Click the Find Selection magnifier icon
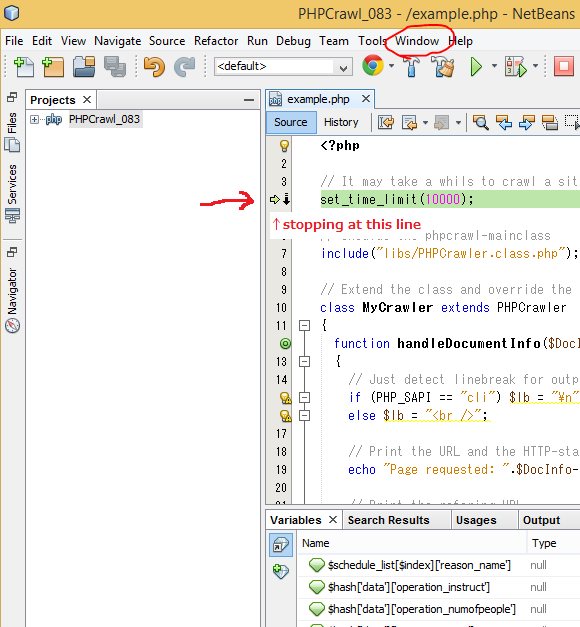The image size is (580, 627). 480,122
